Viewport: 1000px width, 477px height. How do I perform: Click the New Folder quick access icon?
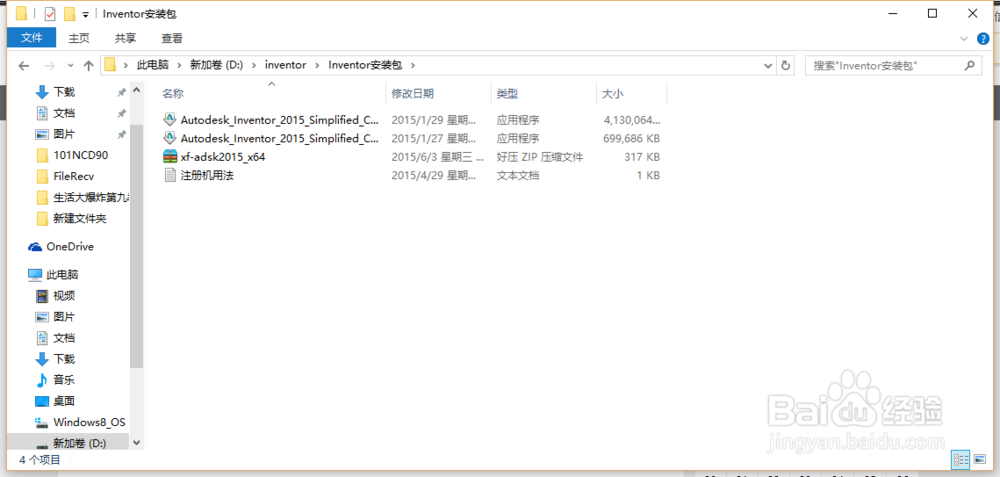pyautogui.click(x=70, y=13)
